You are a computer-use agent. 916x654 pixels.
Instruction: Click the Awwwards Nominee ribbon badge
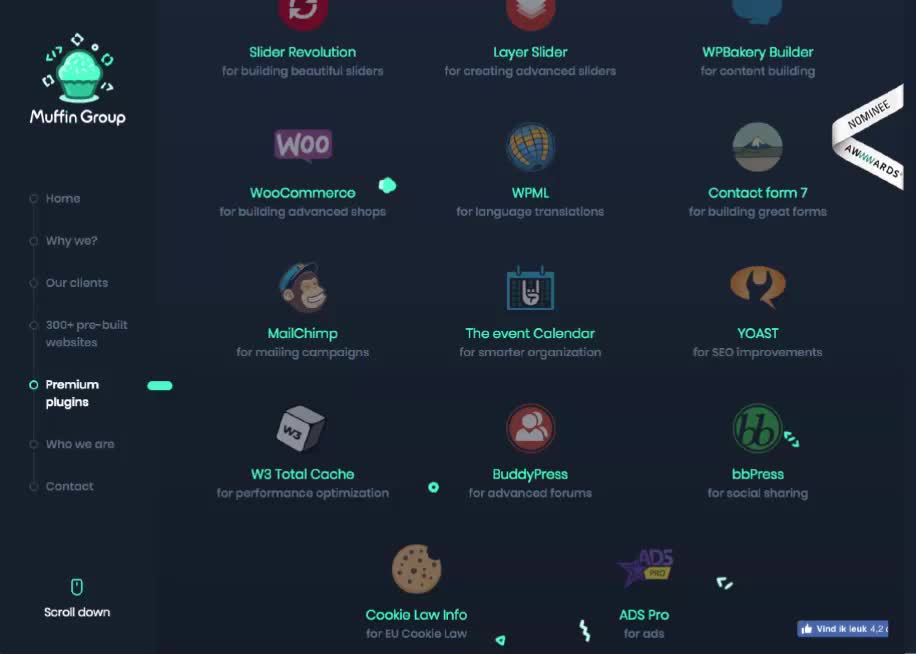pos(868,137)
